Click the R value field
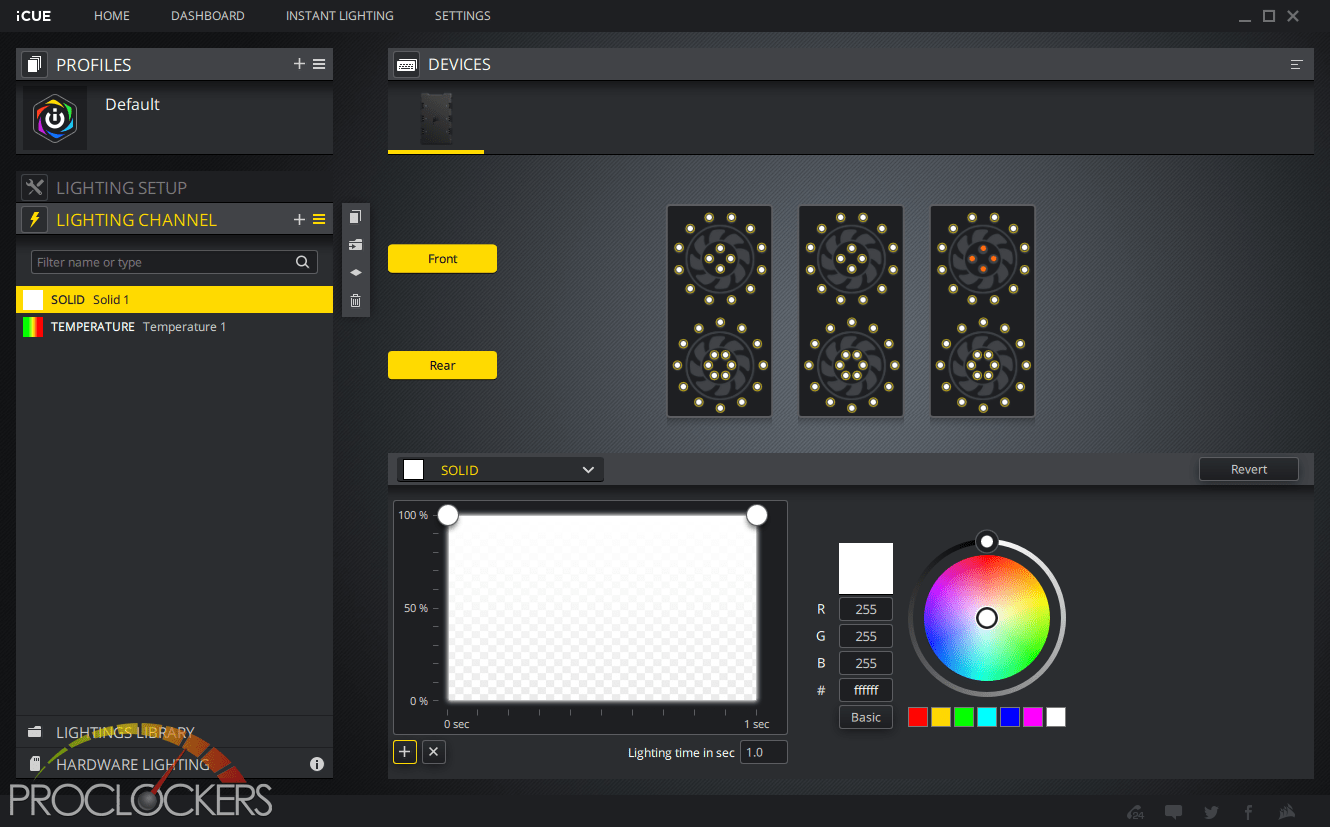The height and width of the screenshot is (827, 1330). coord(866,609)
